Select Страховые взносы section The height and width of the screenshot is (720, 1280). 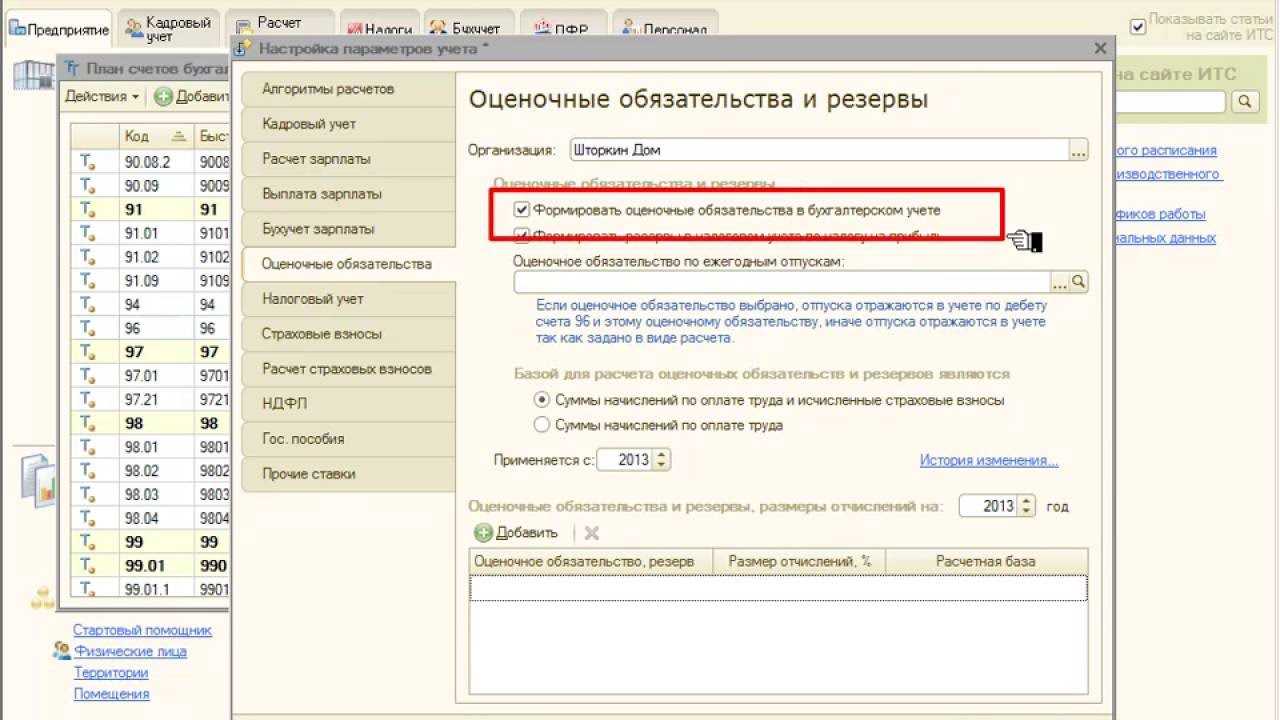[348, 334]
